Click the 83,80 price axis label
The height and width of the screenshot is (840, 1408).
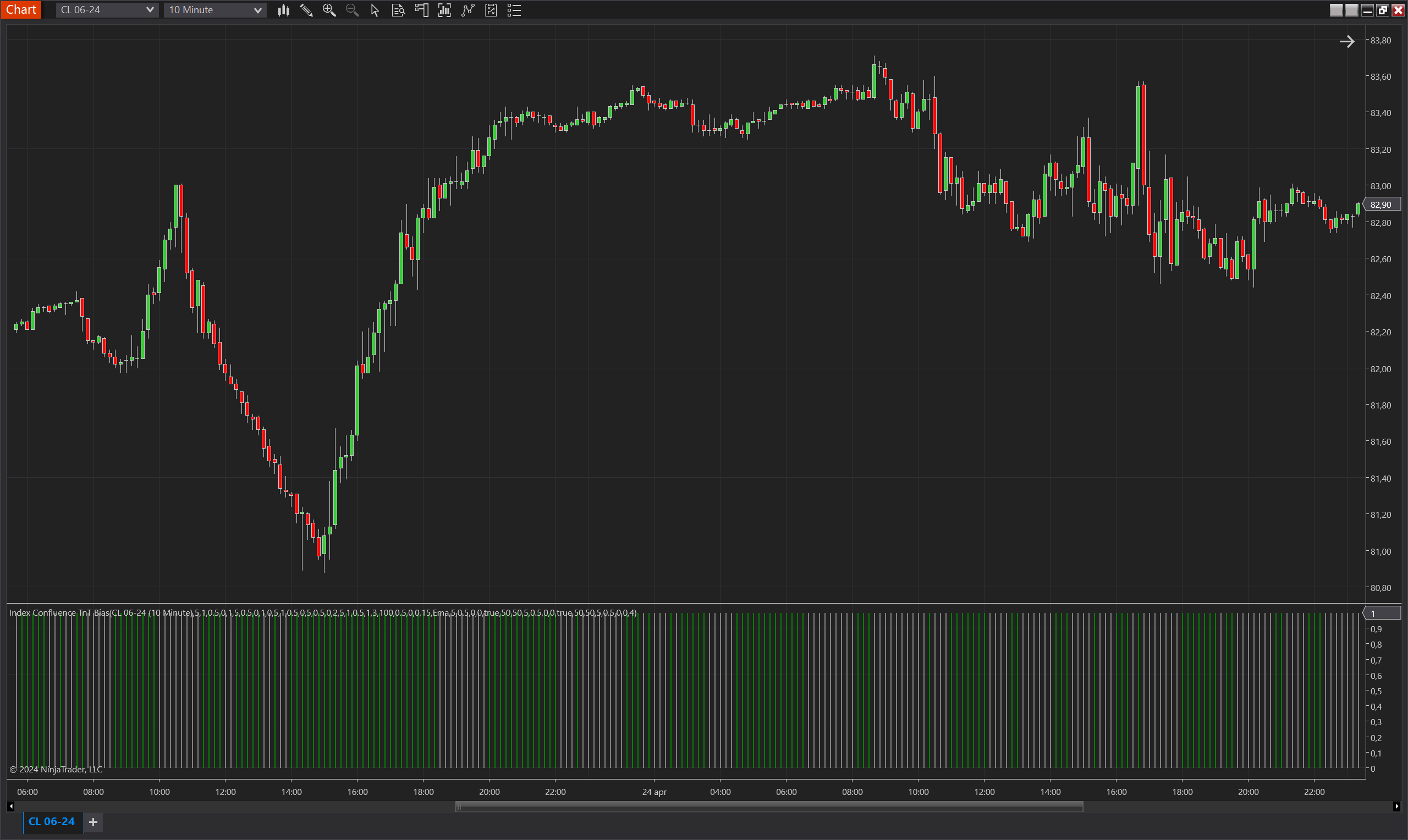tap(1380, 40)
